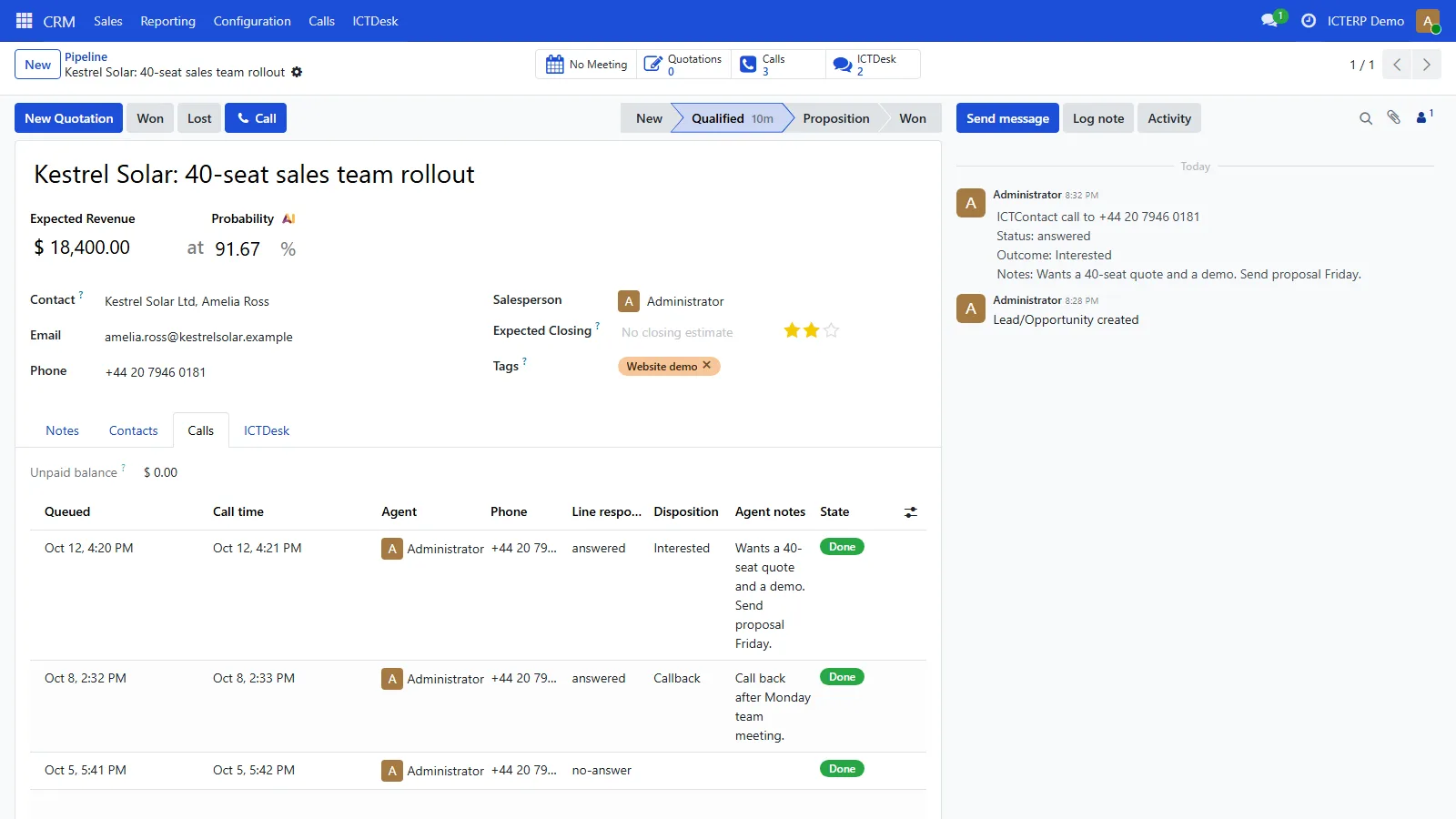Move stage to Proposition
The height and width of the screenshot is (819, 1456).
pyautogui.click(x=835, y=118)
